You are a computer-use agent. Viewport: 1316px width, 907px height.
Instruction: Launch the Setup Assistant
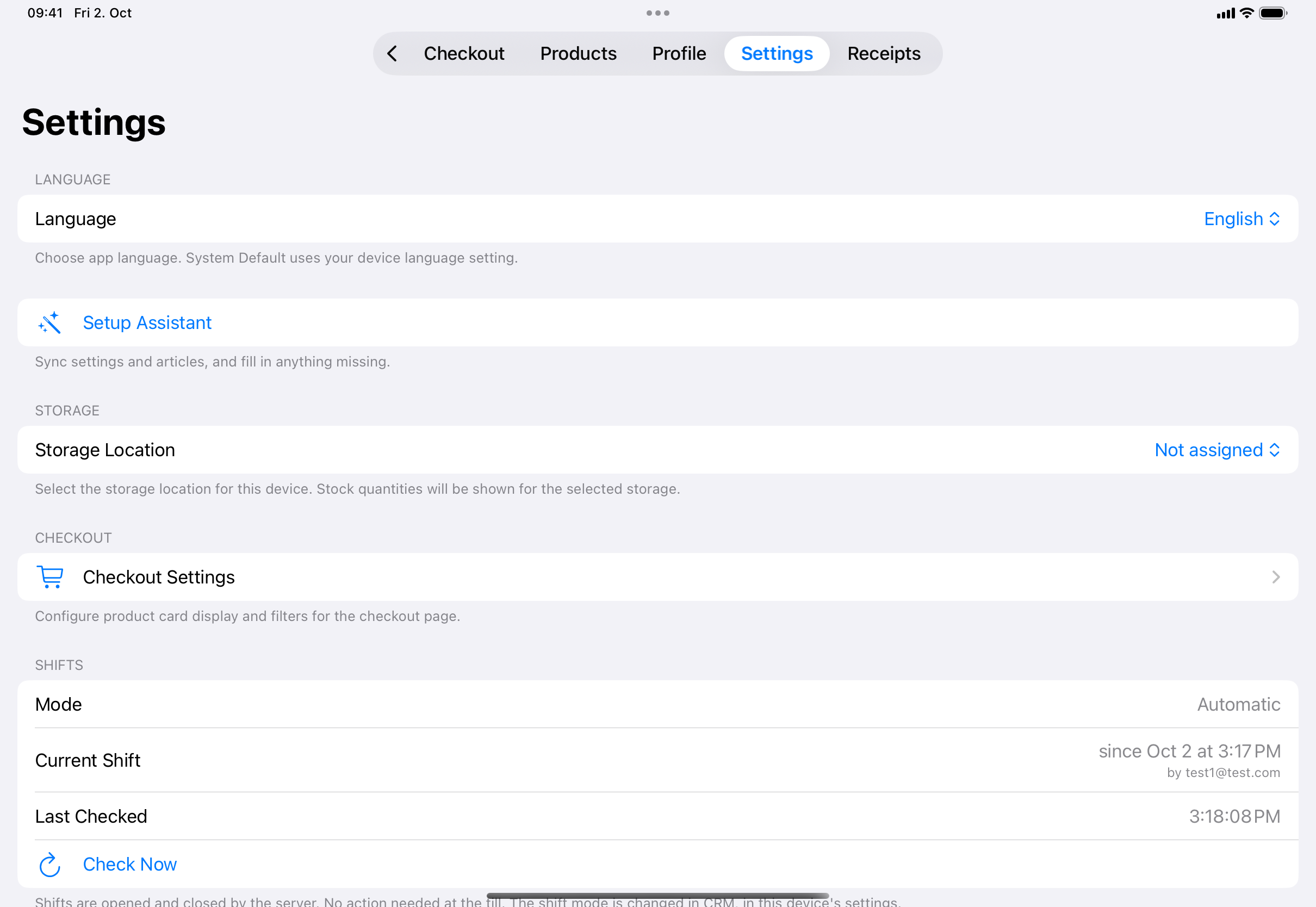[658, 322]
